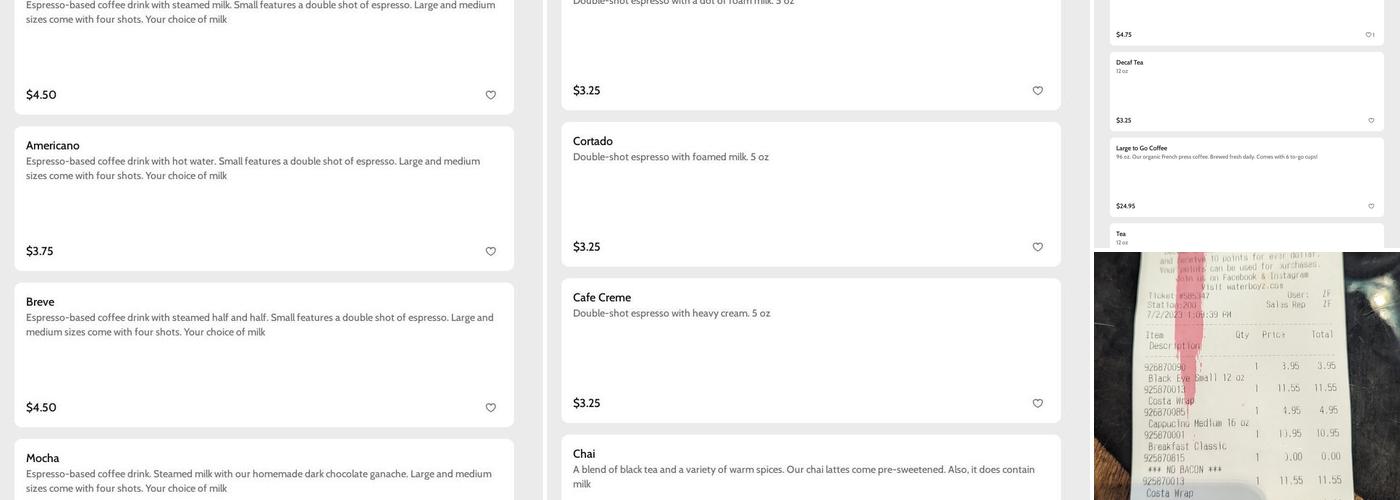Select the Breve drink name
This screenshot has height=500, width=1400.
(40, 302)
